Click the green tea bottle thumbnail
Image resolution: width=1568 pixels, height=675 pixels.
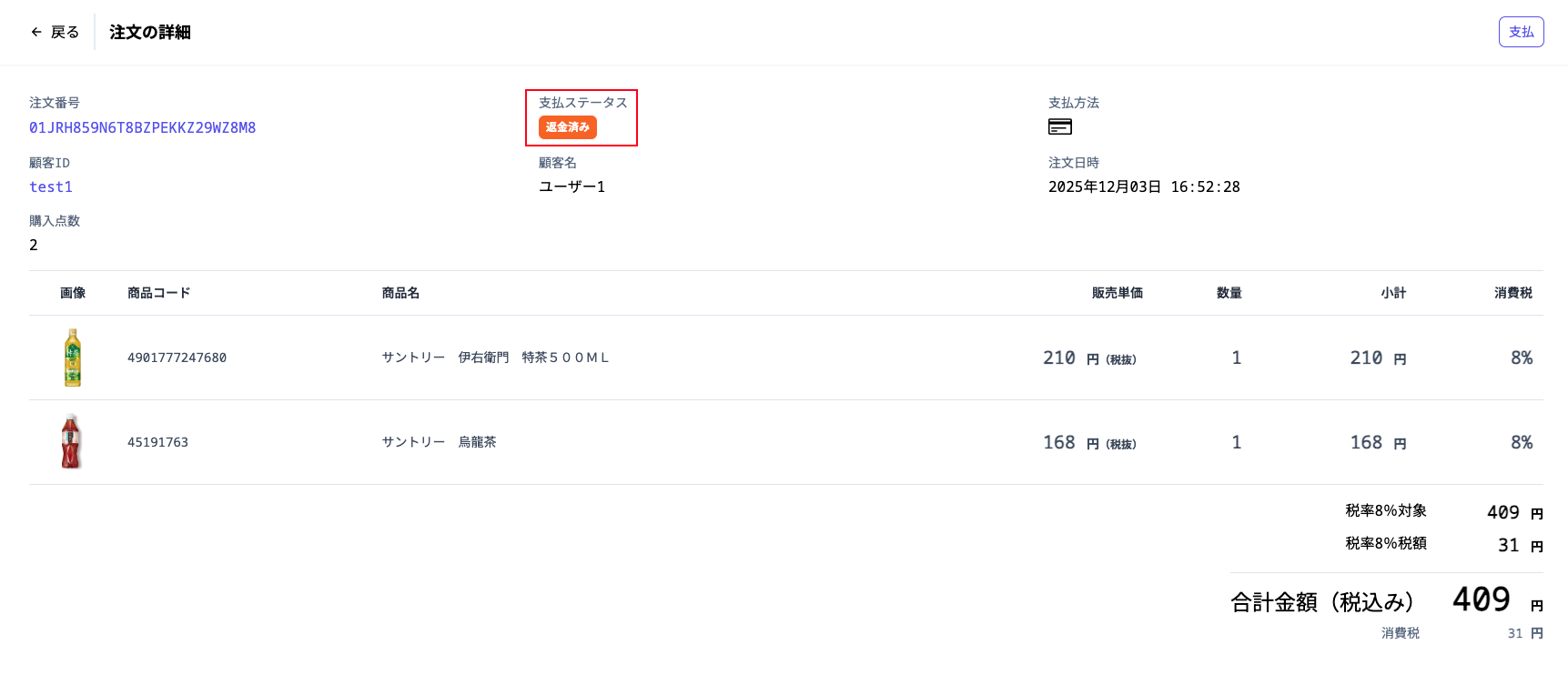(x=73, y=358)
